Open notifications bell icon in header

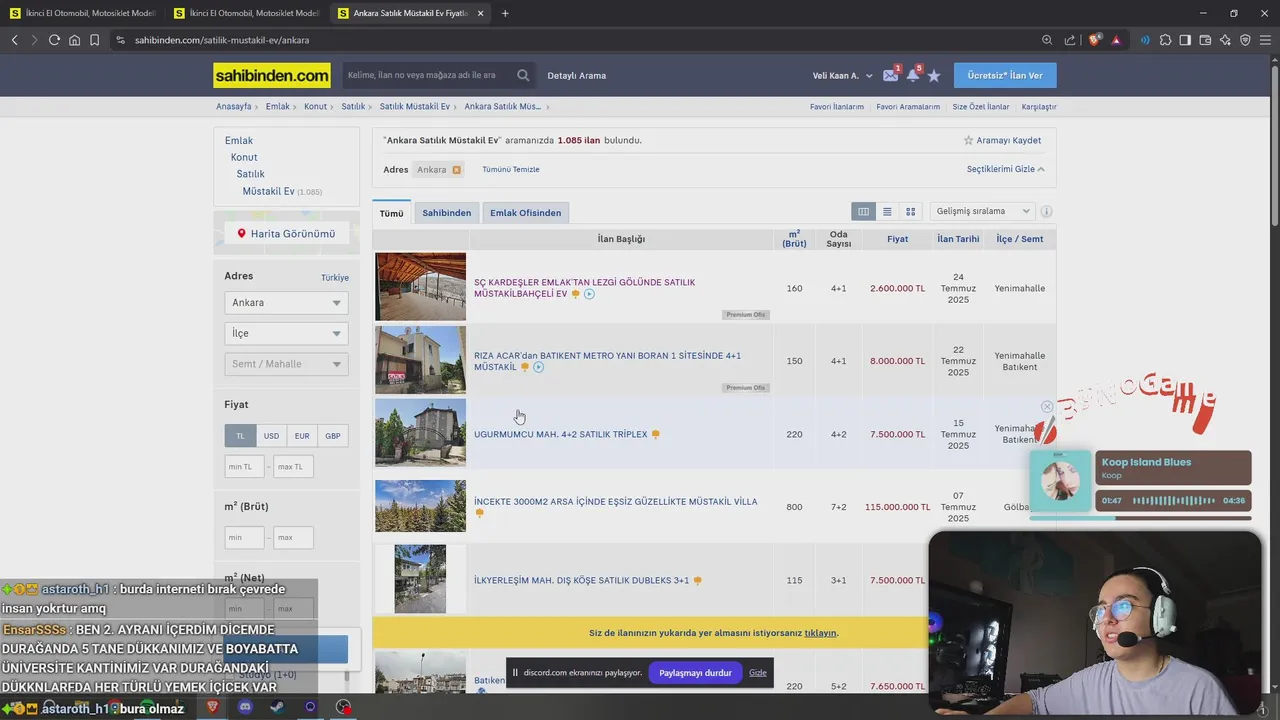click(913, 75)
